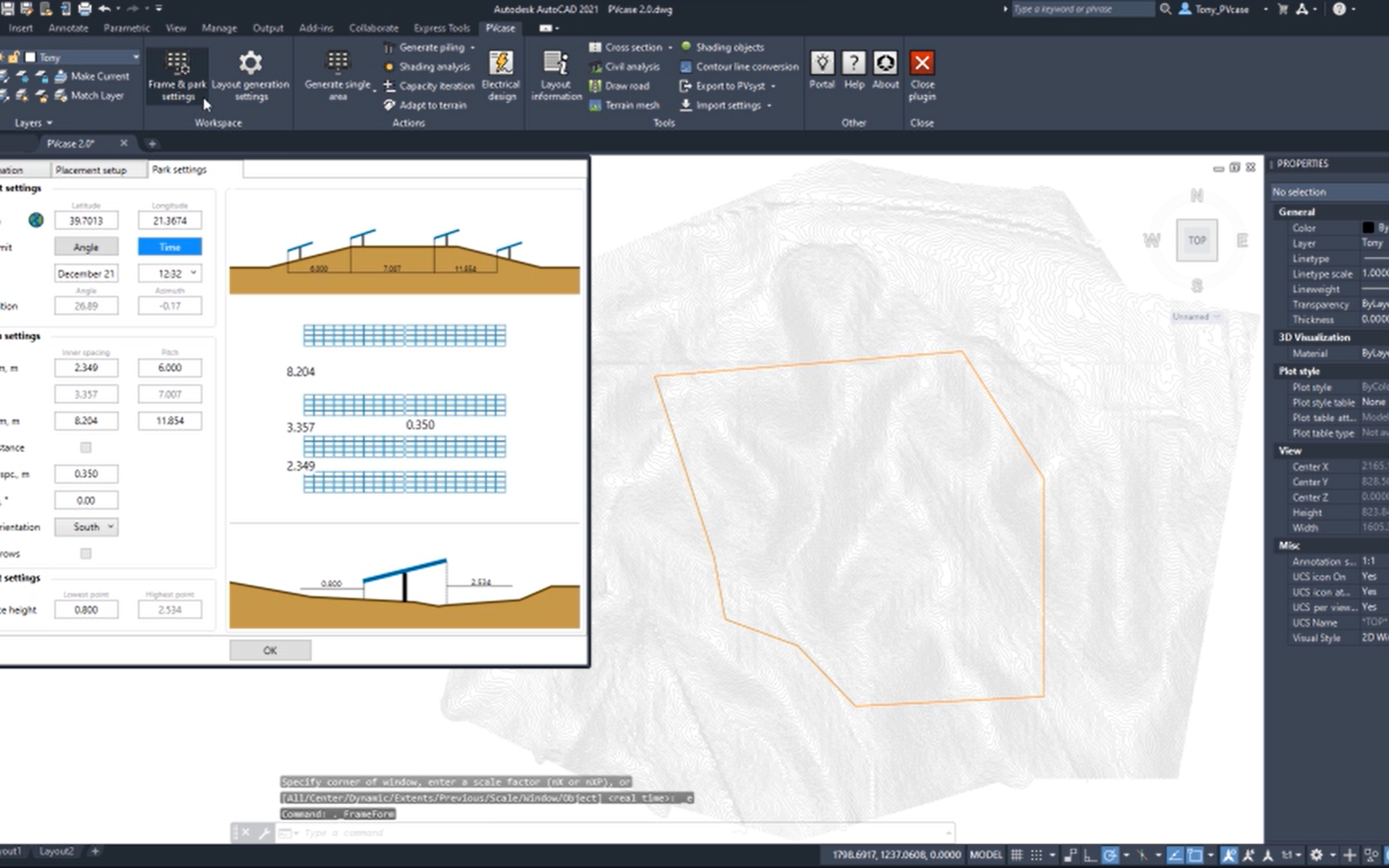Viewport: 1389px width, 868px height.
Task: Switch to the Placement setup tab
Action: coord(98,169)
